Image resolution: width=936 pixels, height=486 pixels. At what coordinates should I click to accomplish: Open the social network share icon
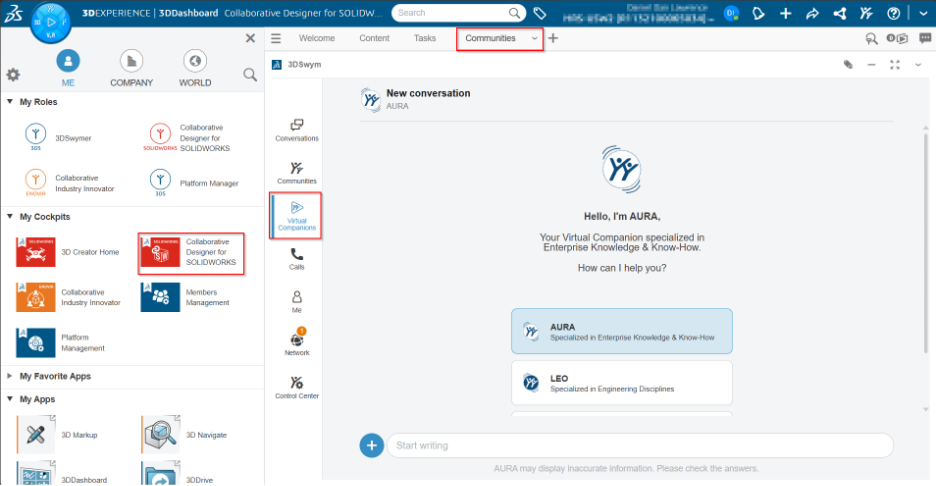click(839, 13)
